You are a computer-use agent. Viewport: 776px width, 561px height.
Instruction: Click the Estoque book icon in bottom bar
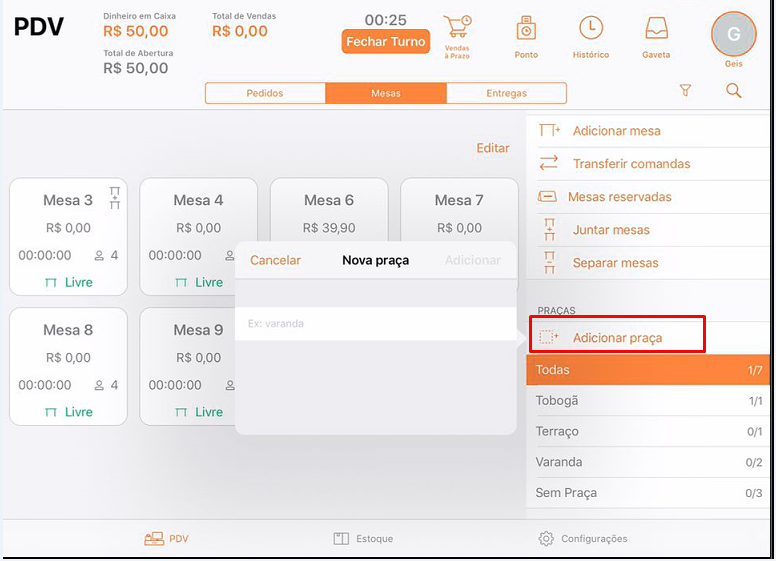pos(341,539)
